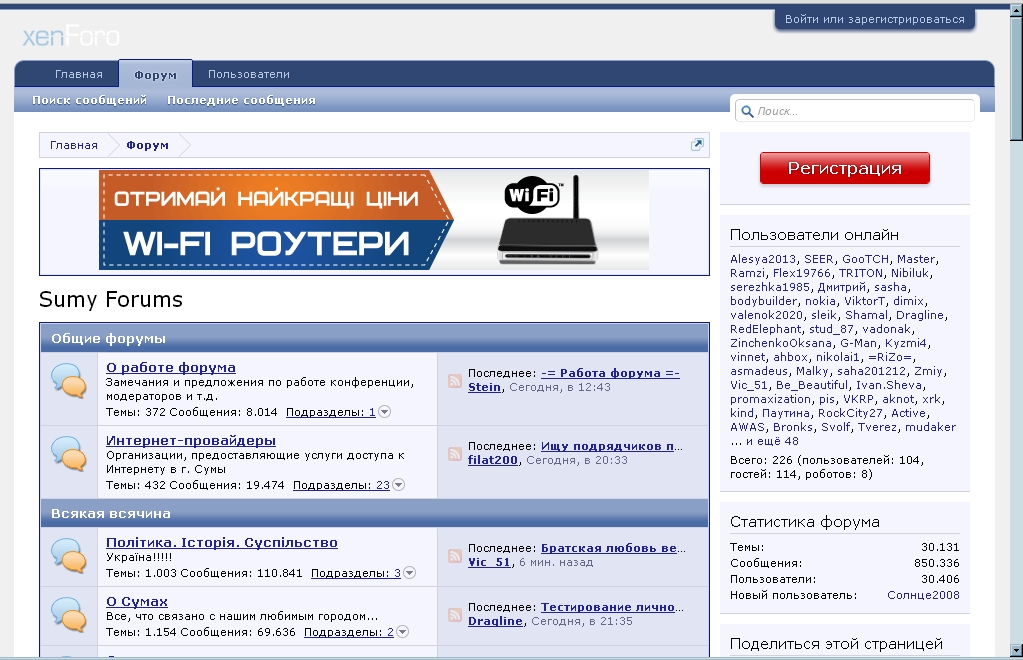Open Последние сообщения in the sub-navigation

pyautogui.click(x=241, y=100)
